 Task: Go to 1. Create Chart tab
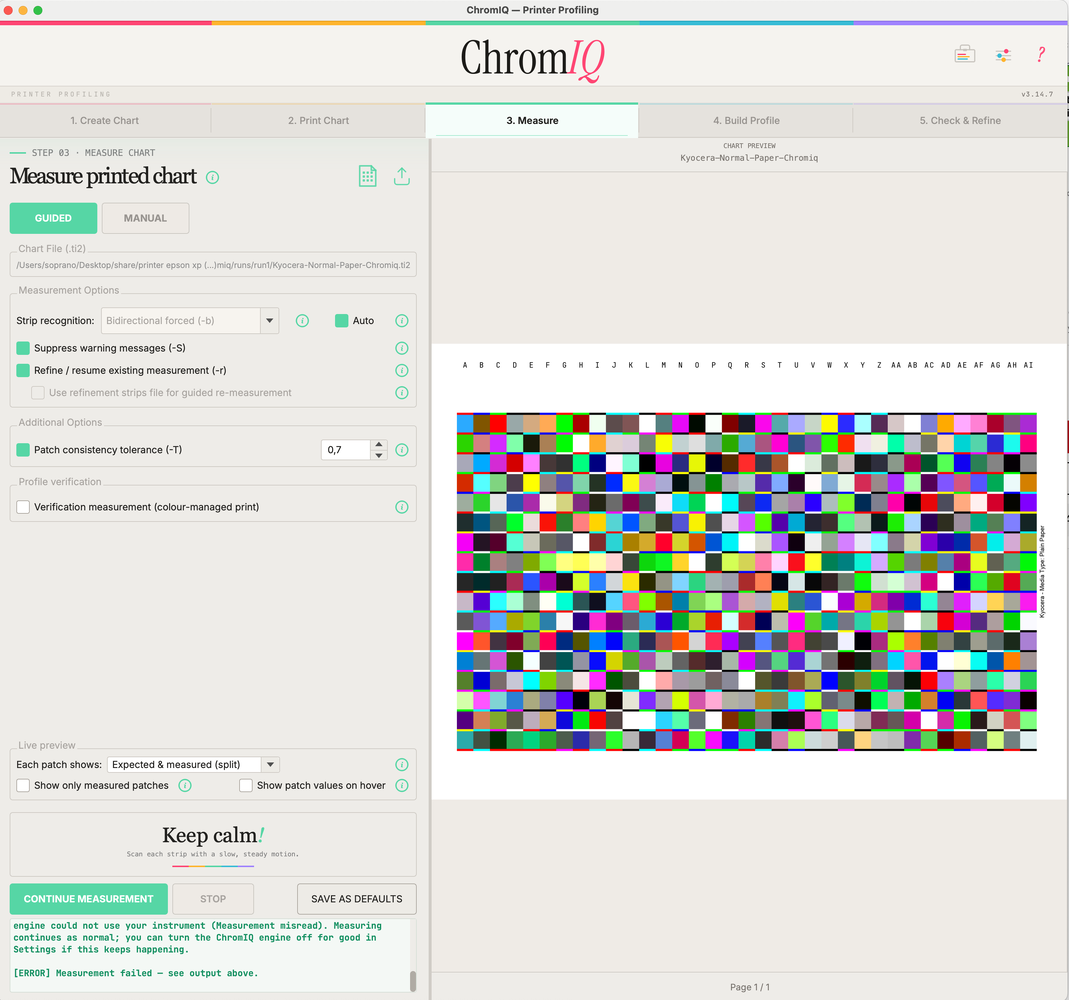point(105,121)
